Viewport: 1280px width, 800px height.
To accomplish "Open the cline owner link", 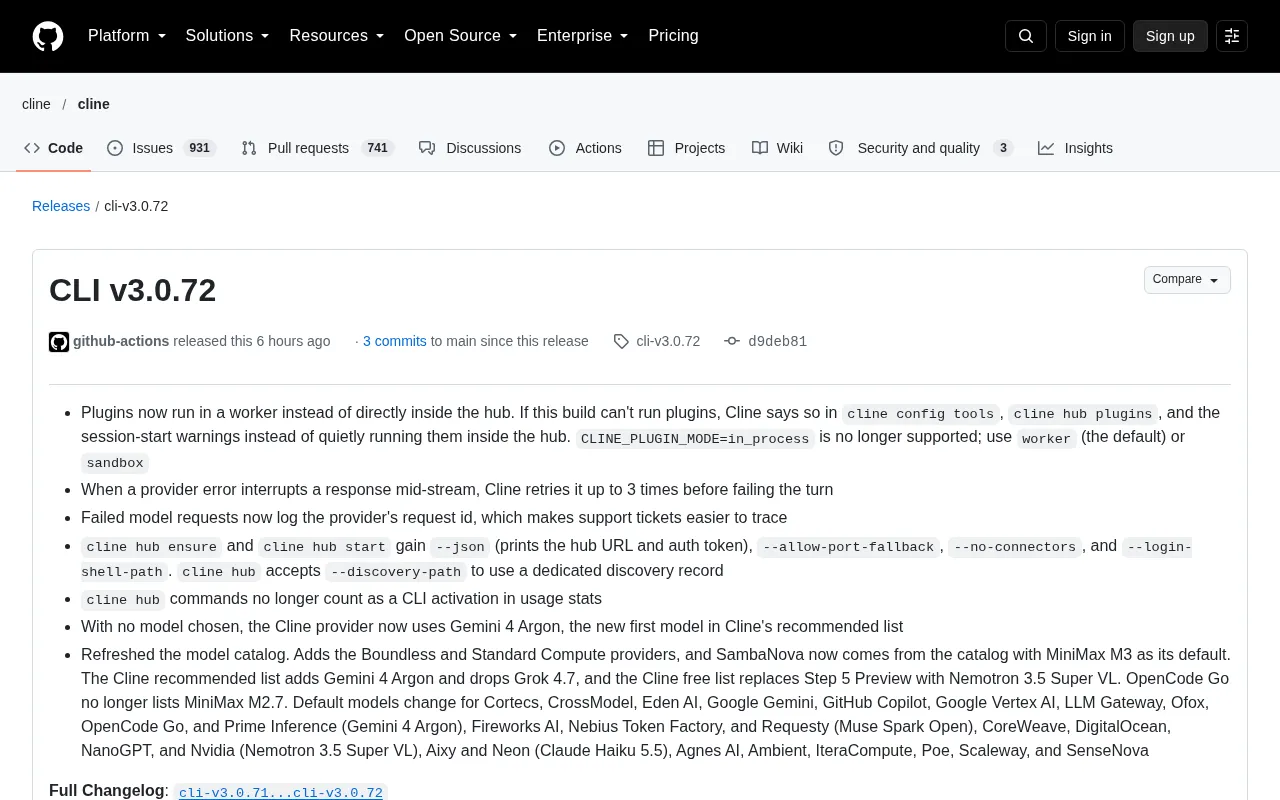I will coord(36,104).
